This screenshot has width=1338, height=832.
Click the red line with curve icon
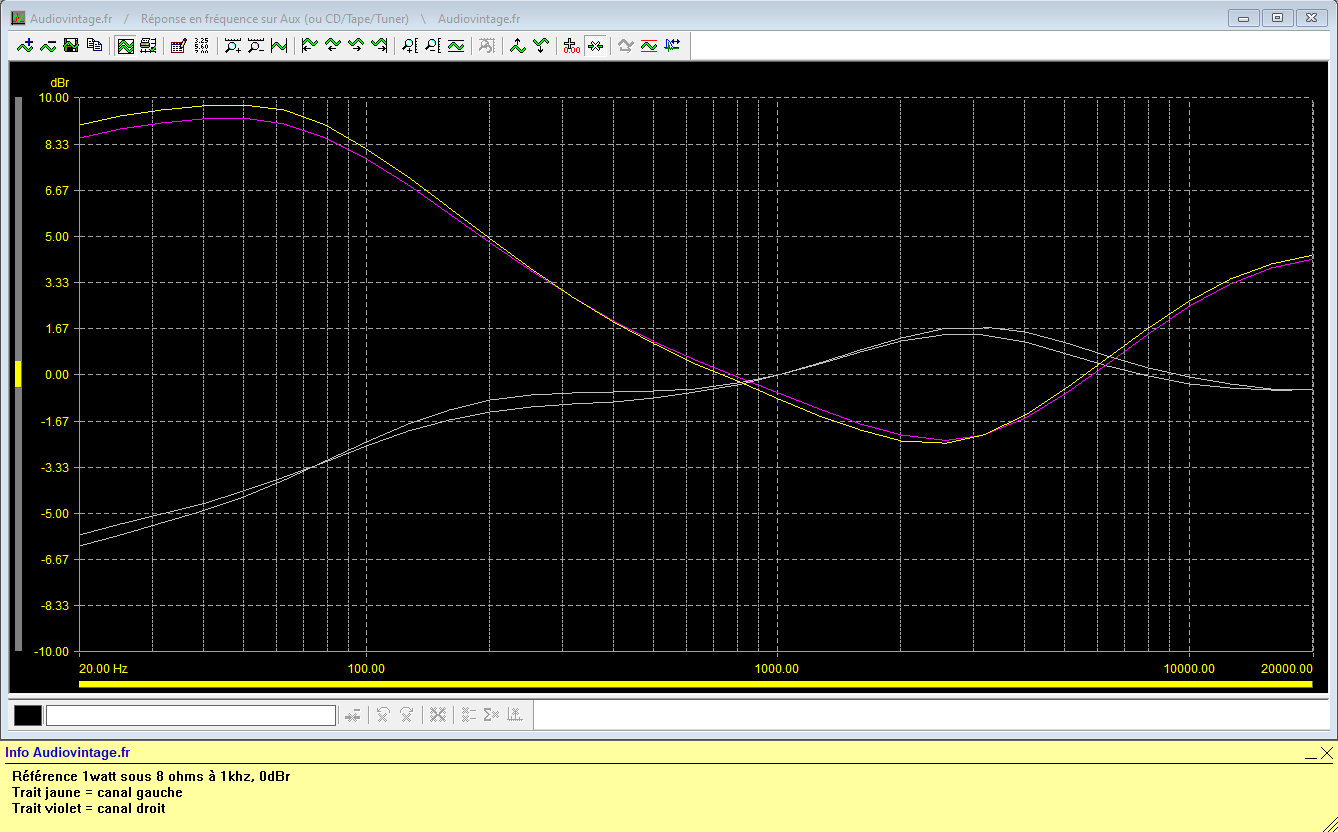coord(648,45)
